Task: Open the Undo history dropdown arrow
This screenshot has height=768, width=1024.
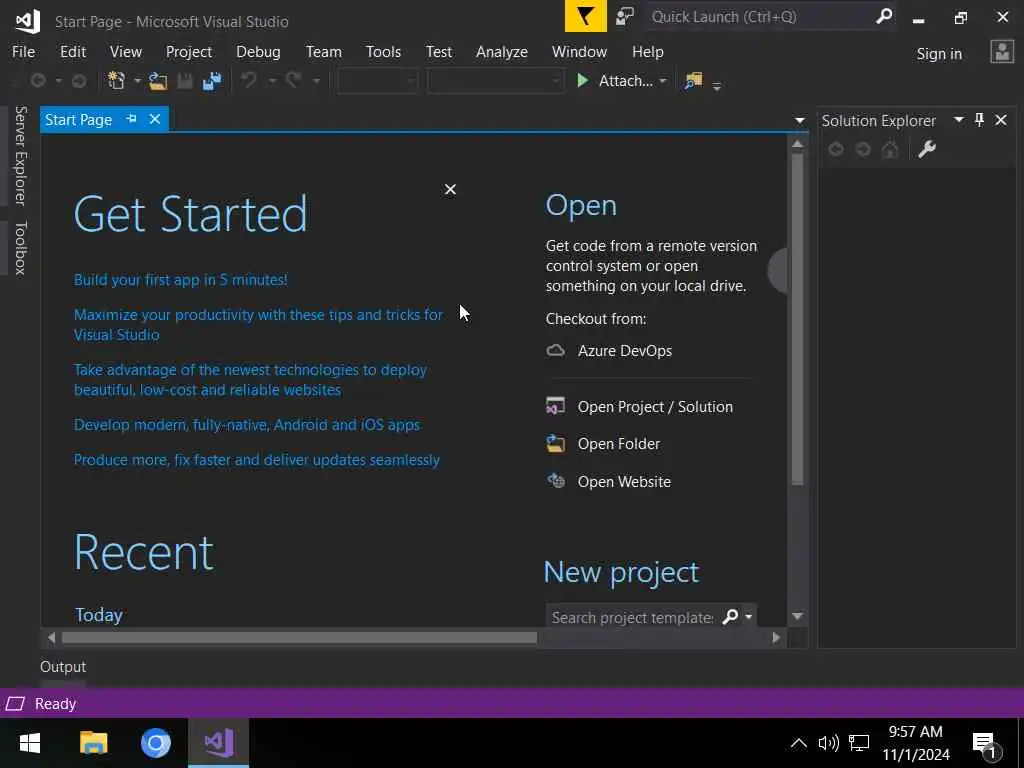Action: pyautogui.click(x=272, y=81)
